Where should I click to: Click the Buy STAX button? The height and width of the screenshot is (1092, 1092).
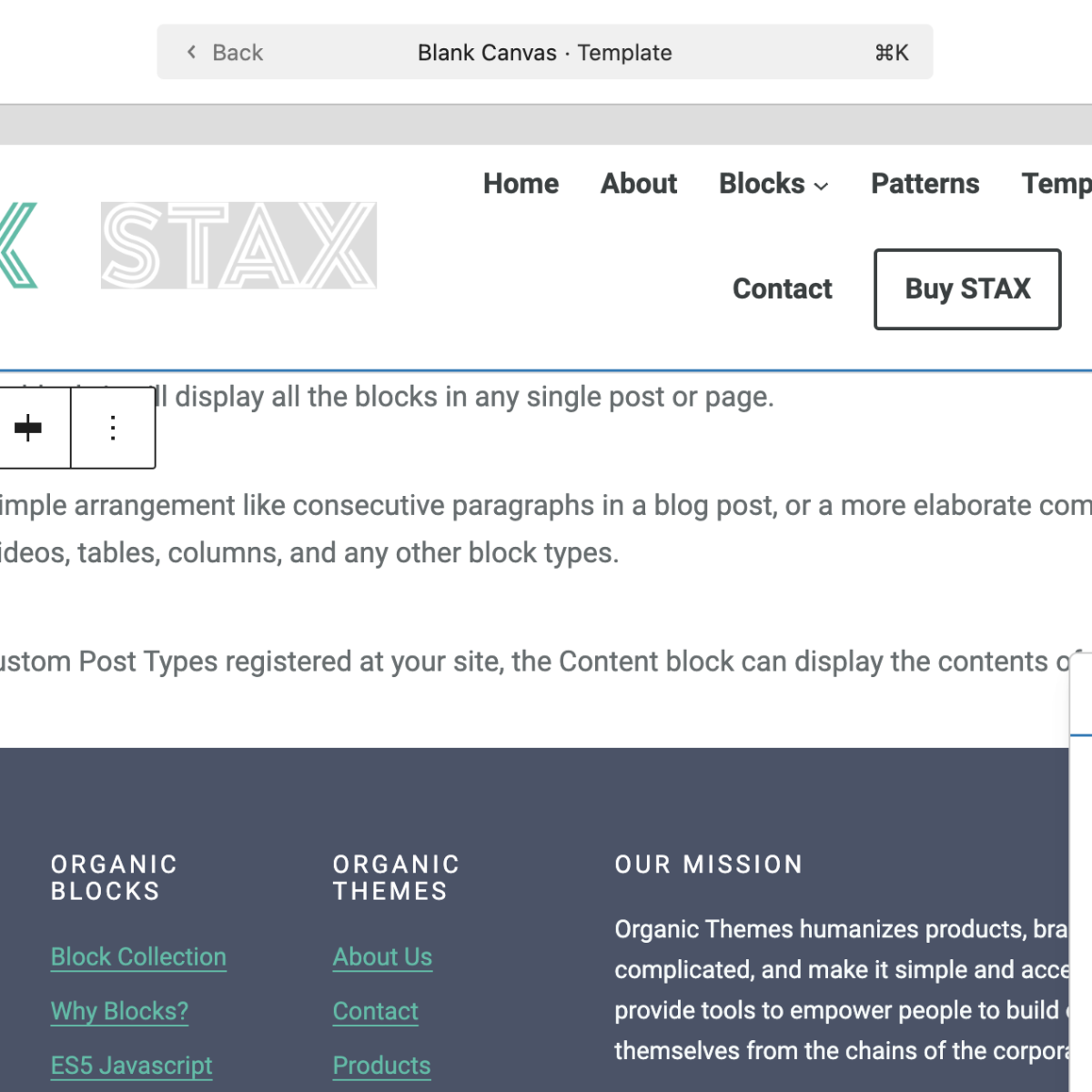(967, 289)
